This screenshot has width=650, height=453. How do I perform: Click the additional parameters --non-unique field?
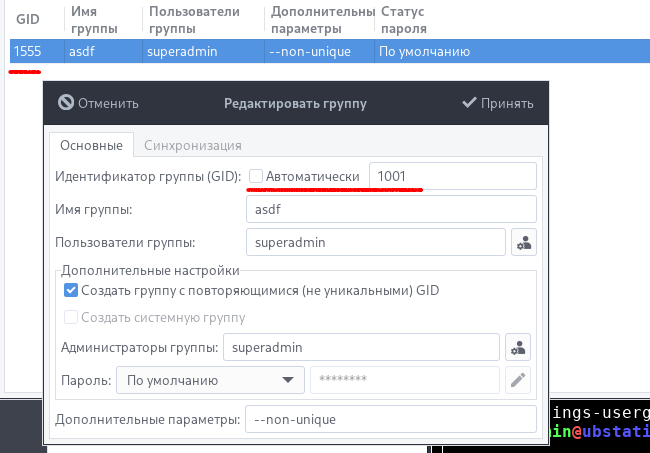pyautogui.click(x=390, y=419)
